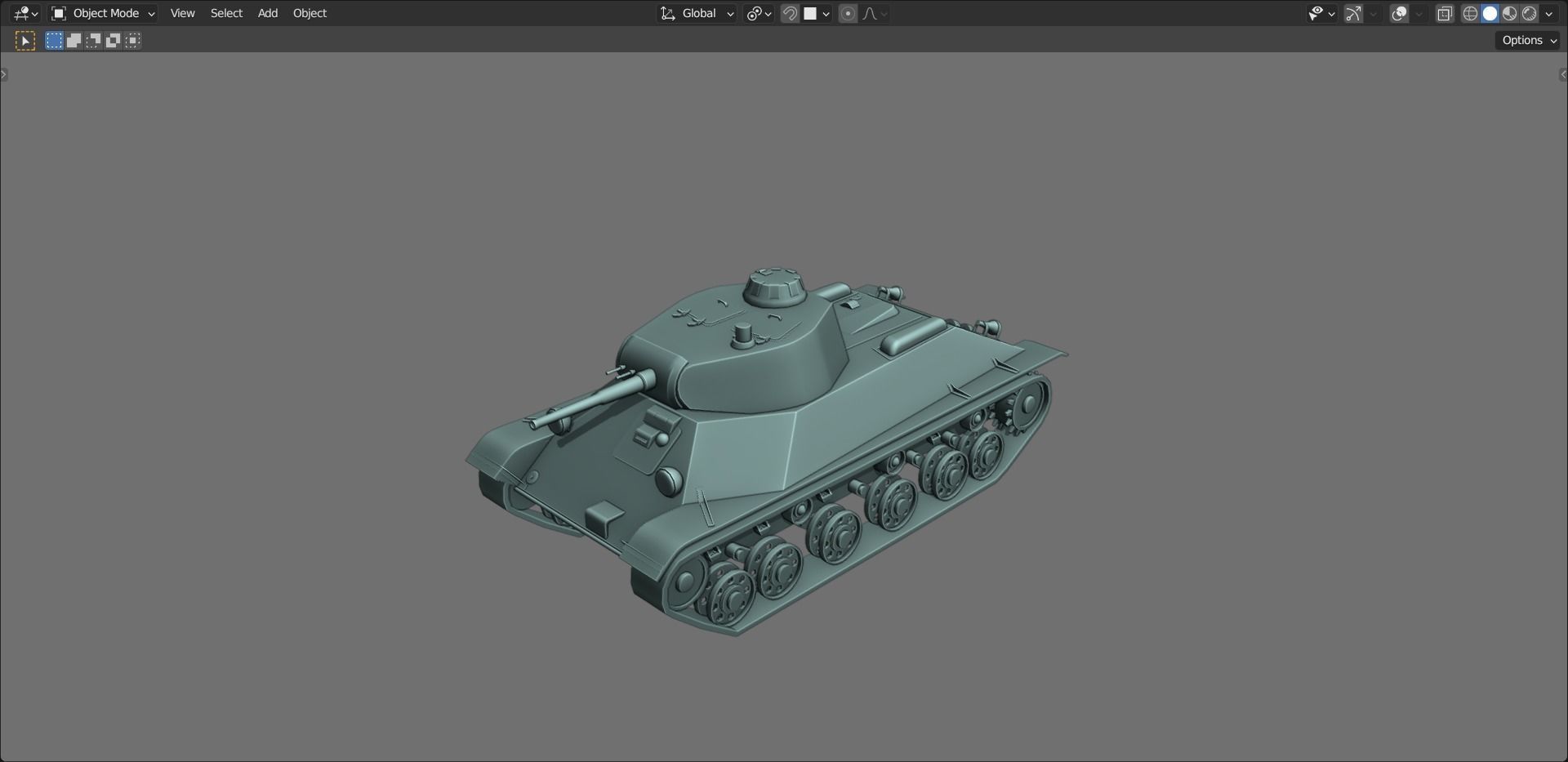Choose Intersect with selection mode

point(132,41)
